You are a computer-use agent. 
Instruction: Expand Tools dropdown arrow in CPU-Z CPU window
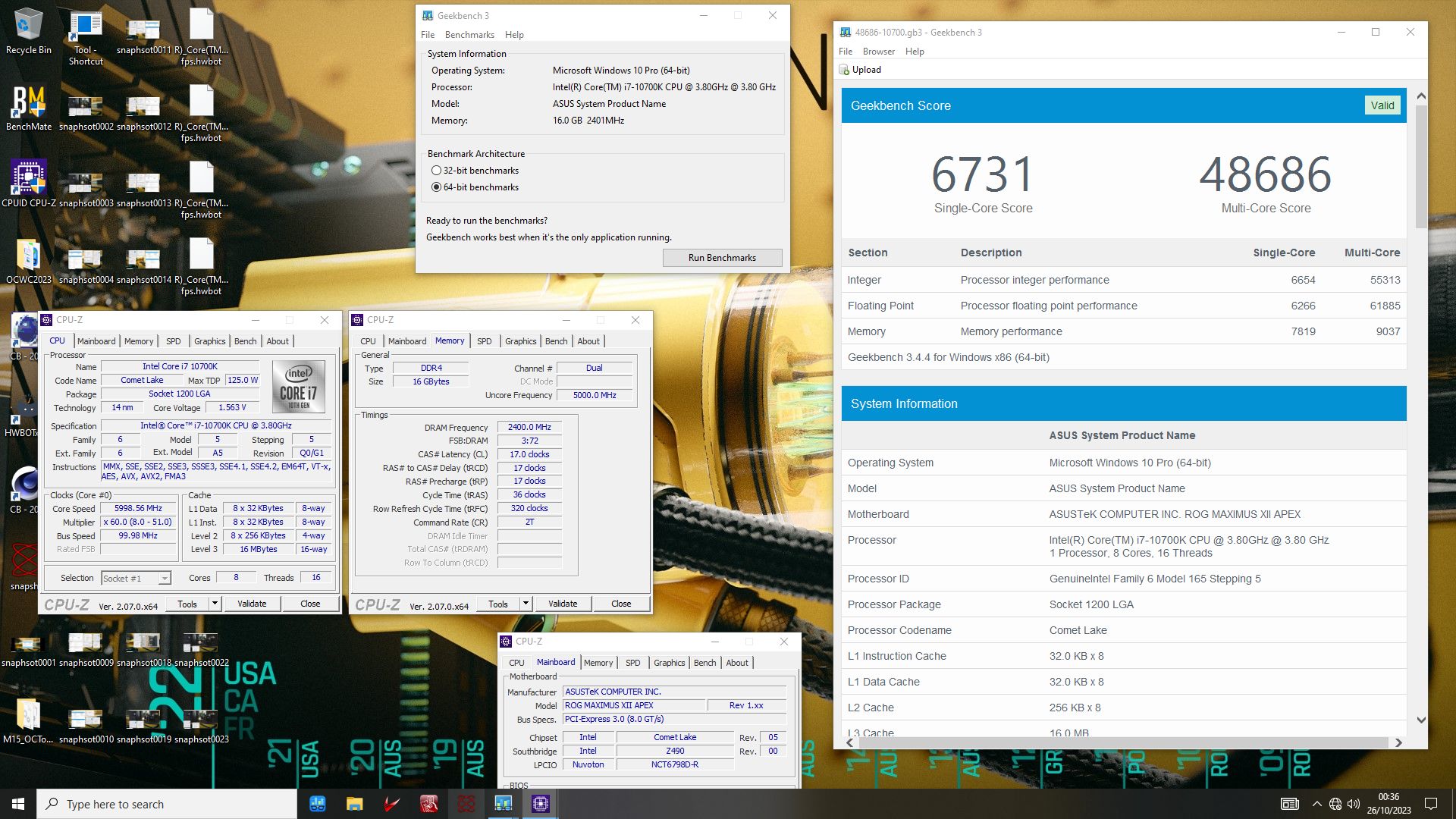pyautogui.click(x=215, y=604)
